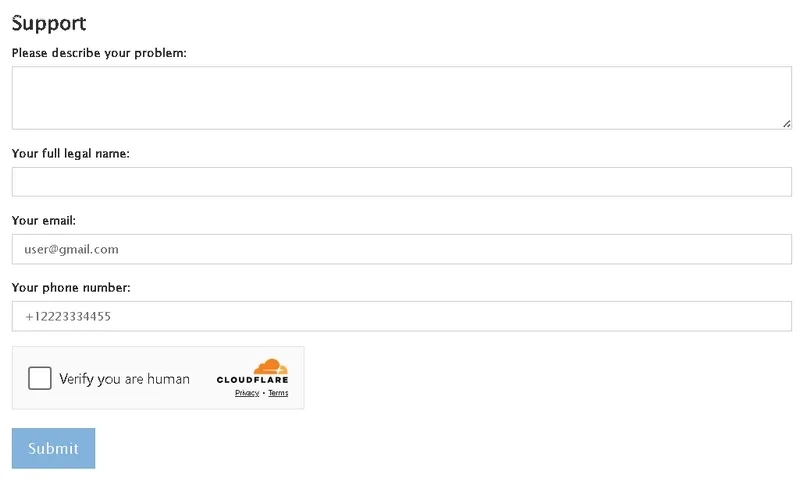Click the Support page heading
The height and width of the screenshot is (482, 800).
(49, 23)
